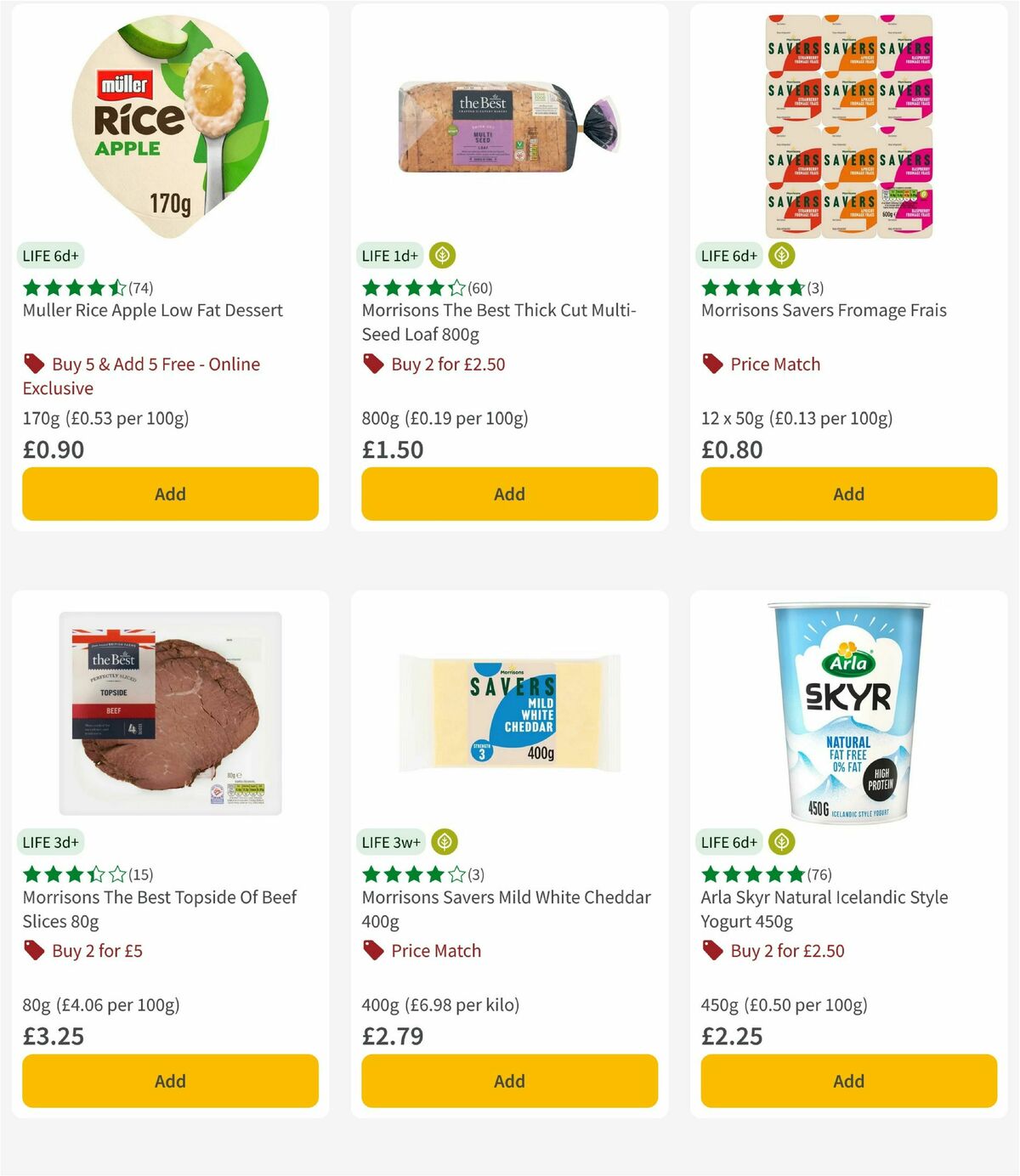Click the Price Match tag icon under Savers Fromage Frais
The width and height of the screenshot is (1020, 1176).
pos(712,364)
